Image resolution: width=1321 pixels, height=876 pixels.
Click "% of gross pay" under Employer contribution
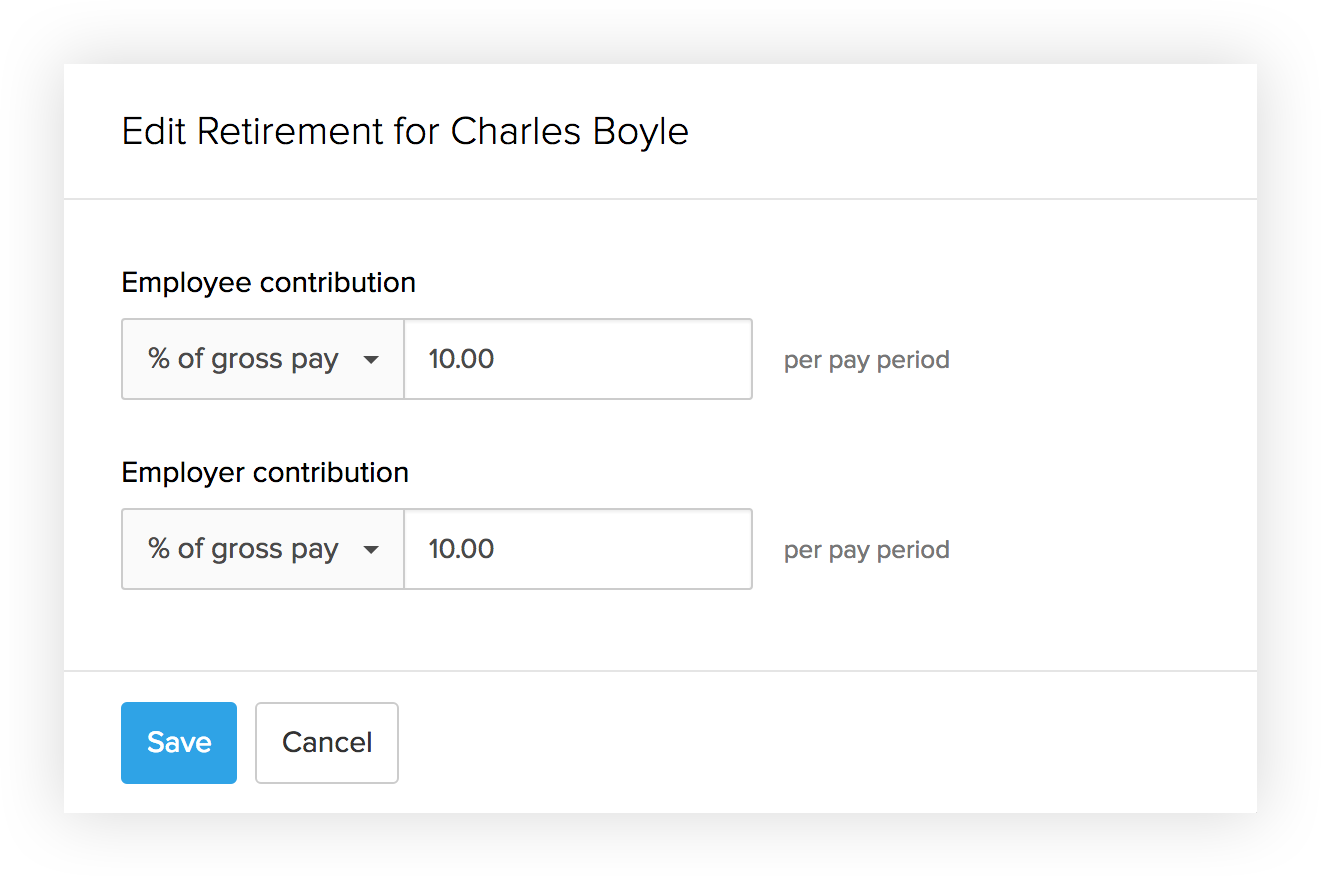[243, 549]
